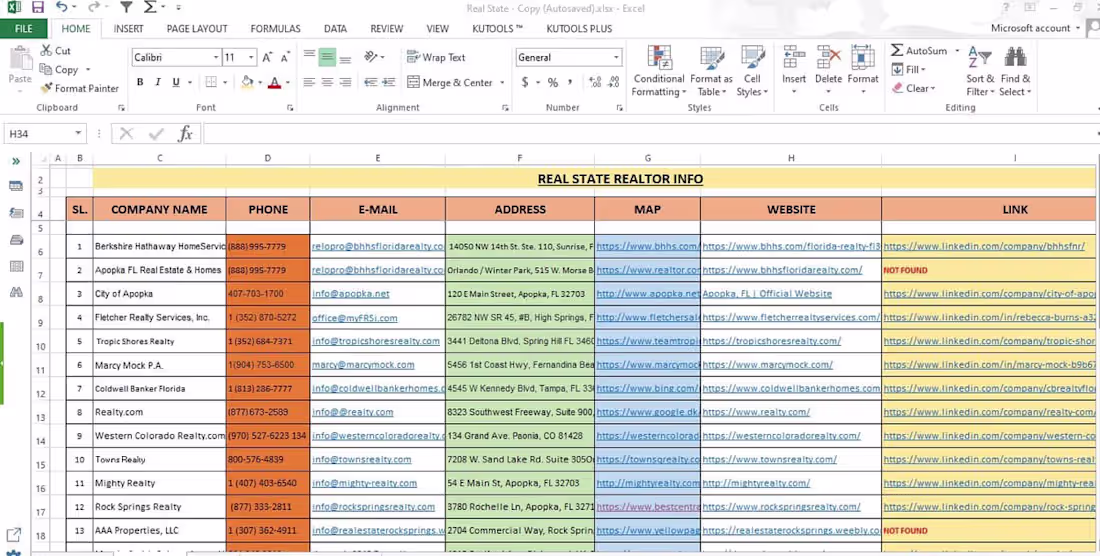Click the Borders icon
Screen dimensions: 1100x556
tap(210, 82)
